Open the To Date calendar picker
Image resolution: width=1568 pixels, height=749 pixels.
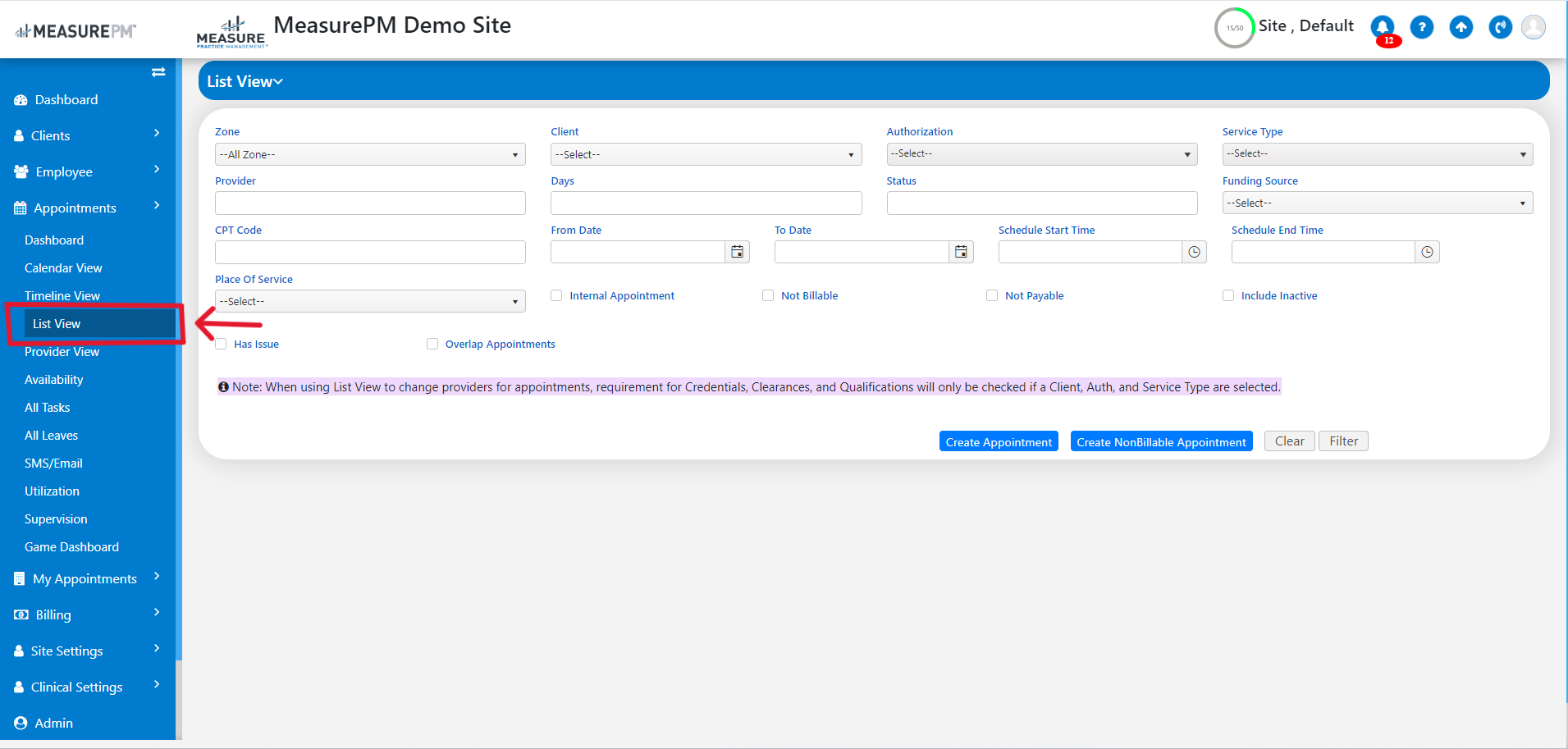coord(961,252)
